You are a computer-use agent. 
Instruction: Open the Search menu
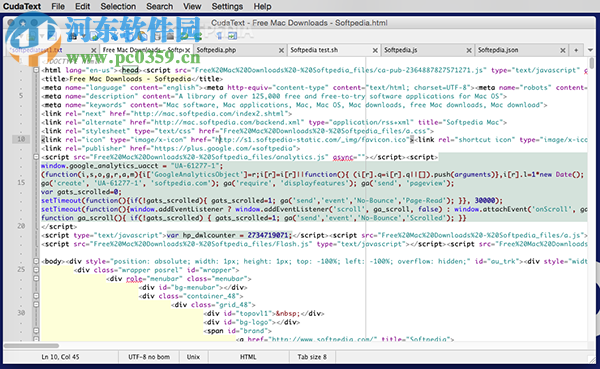(159, 6)
